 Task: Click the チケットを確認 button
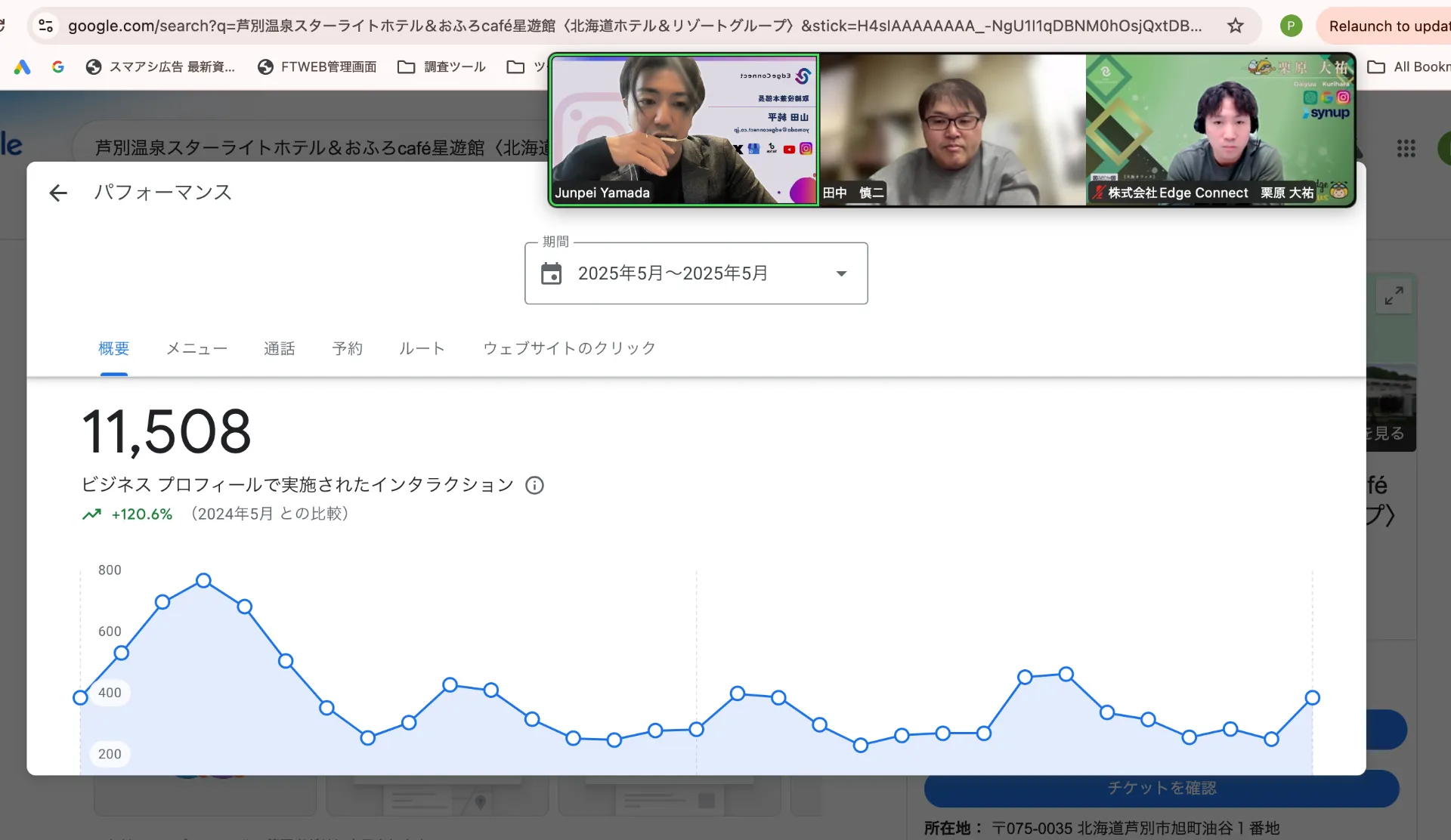pos(1161,789)
